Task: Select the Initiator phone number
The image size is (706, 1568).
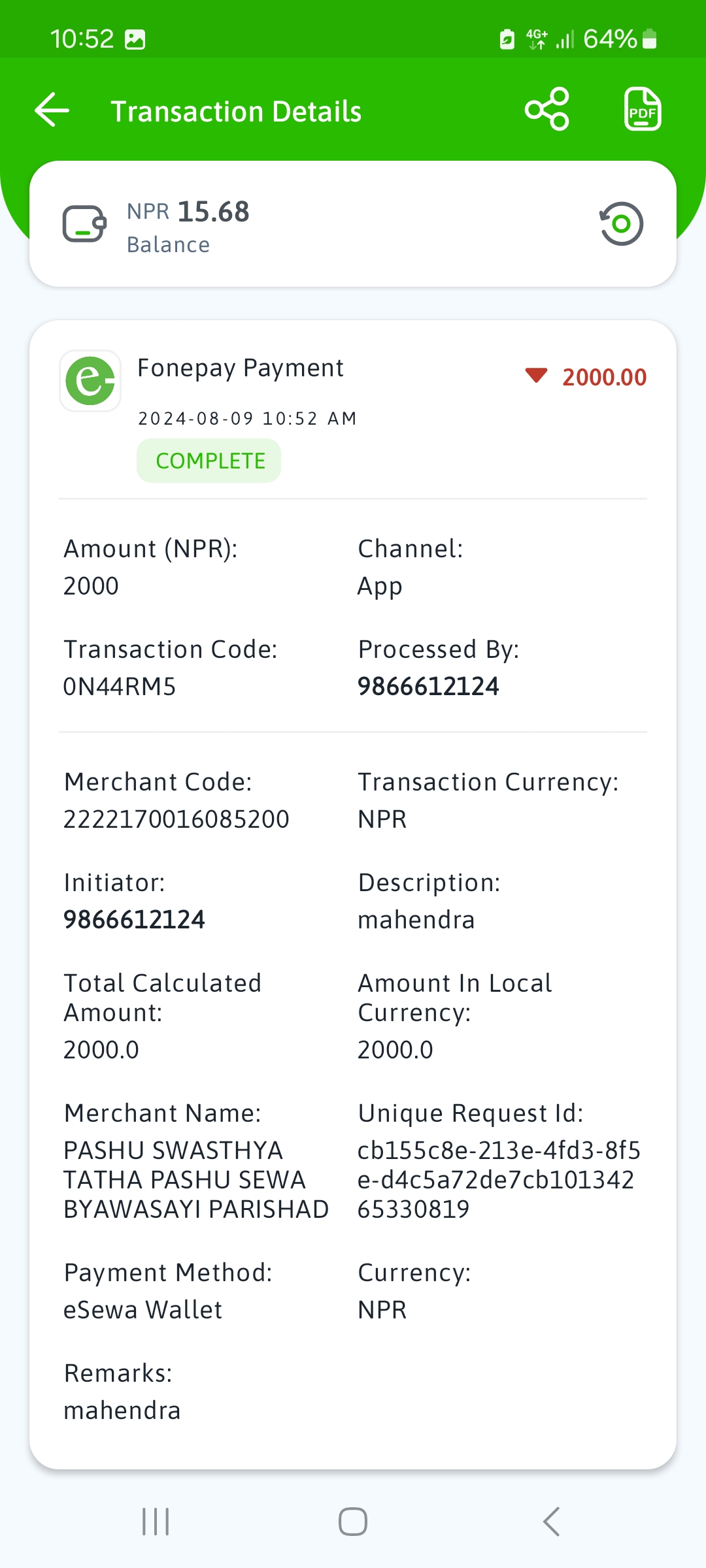Action: (134, 920)
